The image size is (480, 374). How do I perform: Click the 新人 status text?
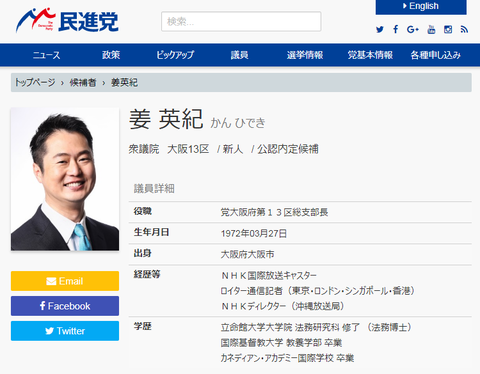point(233,149)
